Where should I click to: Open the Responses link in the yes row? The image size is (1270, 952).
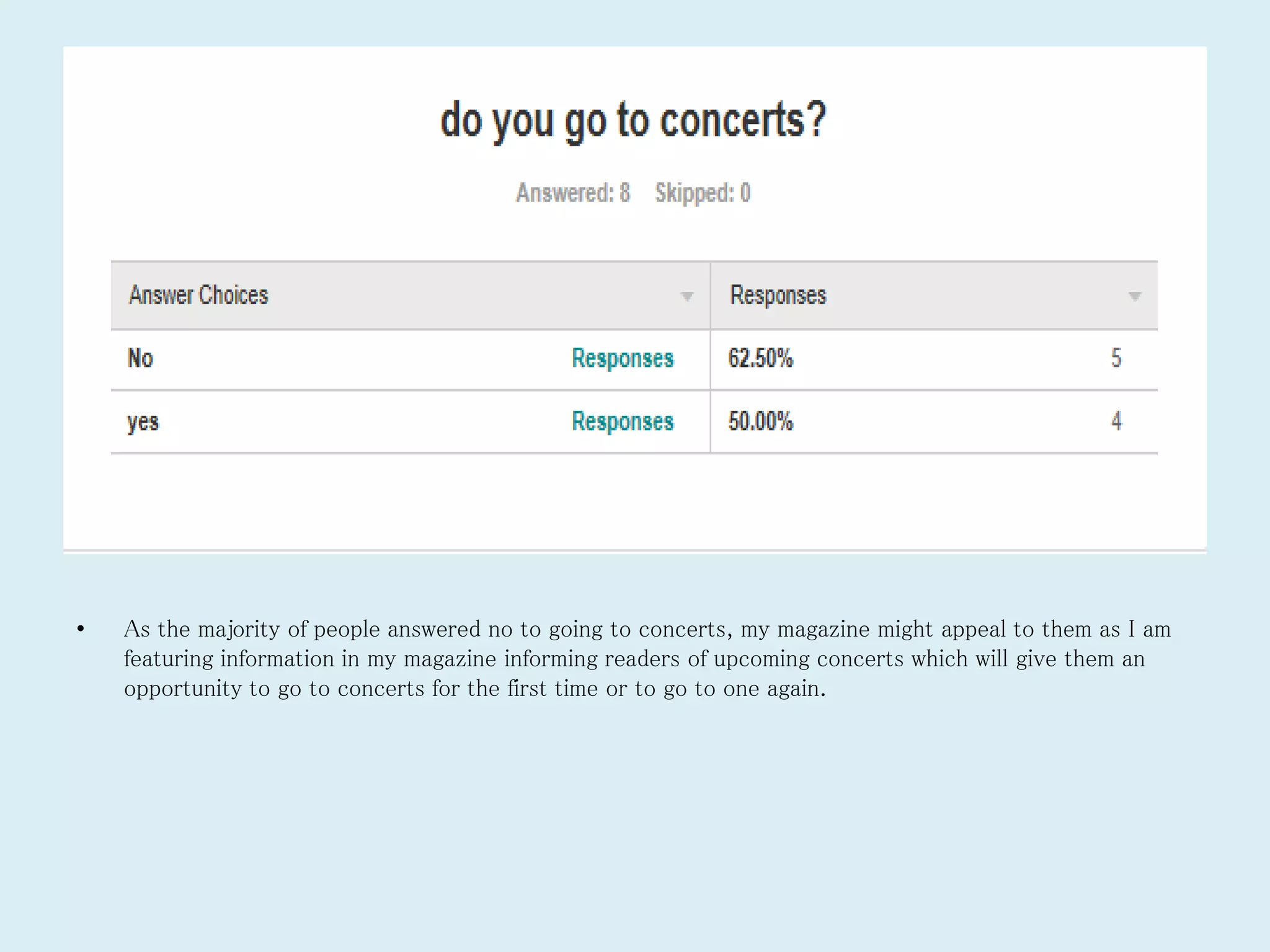point(623,422)
